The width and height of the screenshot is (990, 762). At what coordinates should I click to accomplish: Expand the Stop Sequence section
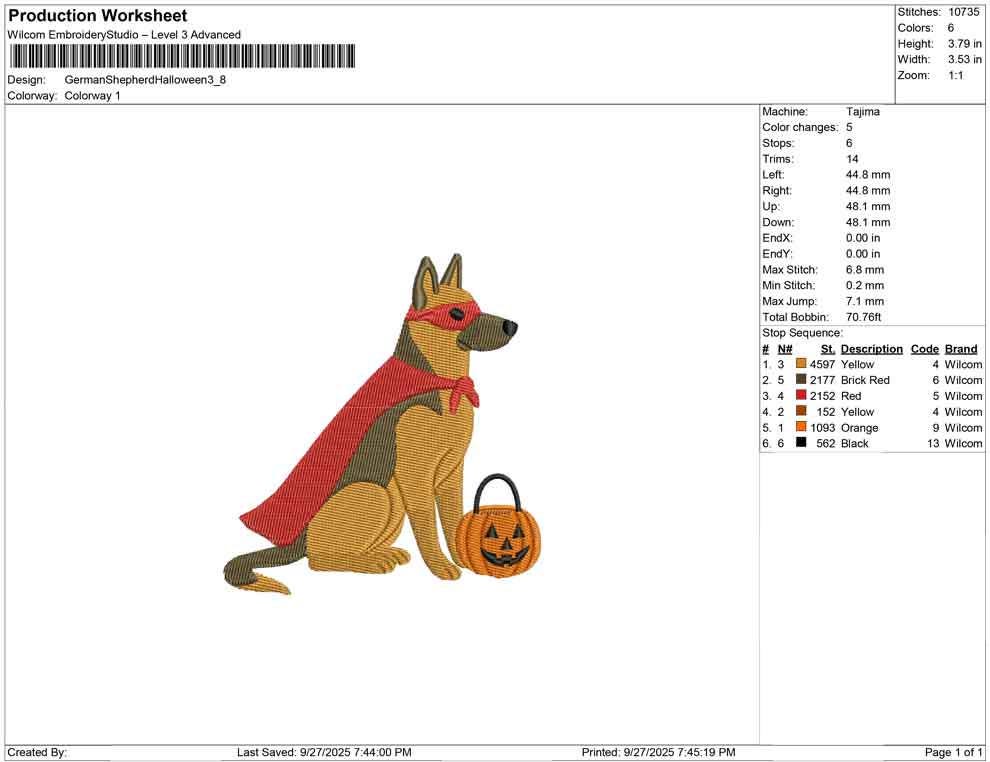click(x=802, y=332)
